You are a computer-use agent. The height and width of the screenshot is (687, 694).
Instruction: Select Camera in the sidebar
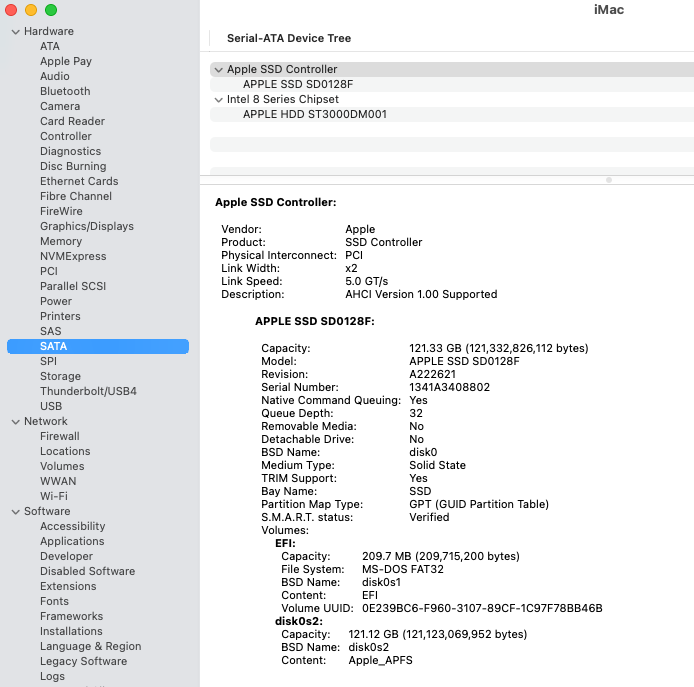60,106
